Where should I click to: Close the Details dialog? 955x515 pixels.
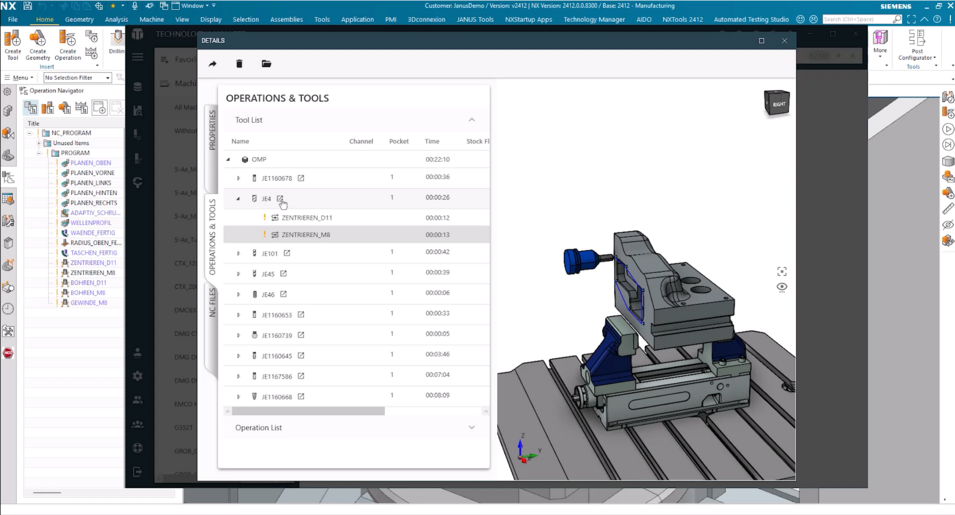784,41
